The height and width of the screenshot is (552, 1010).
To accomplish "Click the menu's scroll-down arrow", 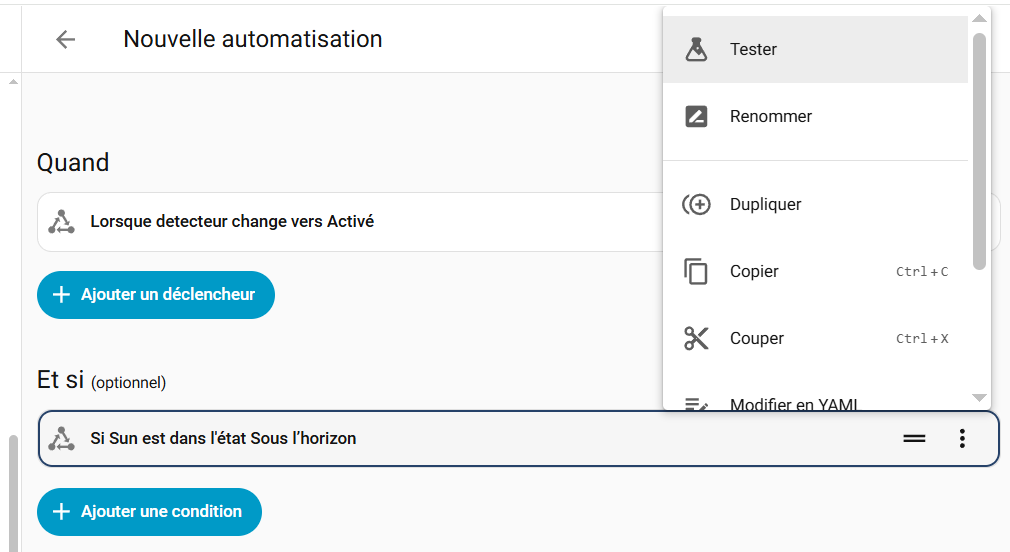I will pos(980,398).
